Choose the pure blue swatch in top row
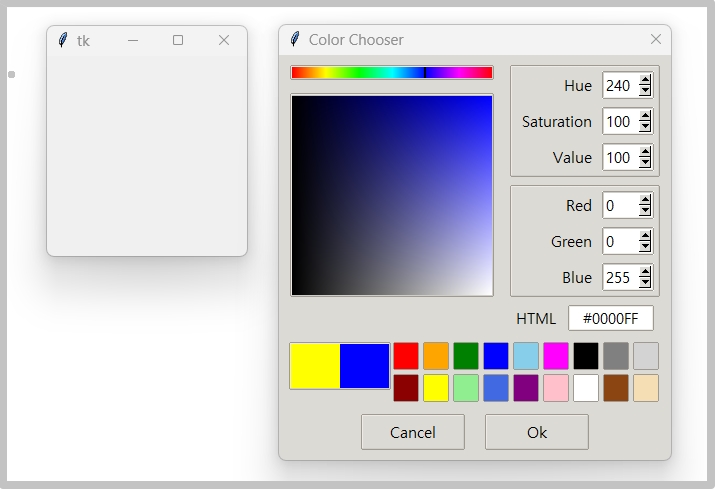The image size is (715, 489). 496,356
